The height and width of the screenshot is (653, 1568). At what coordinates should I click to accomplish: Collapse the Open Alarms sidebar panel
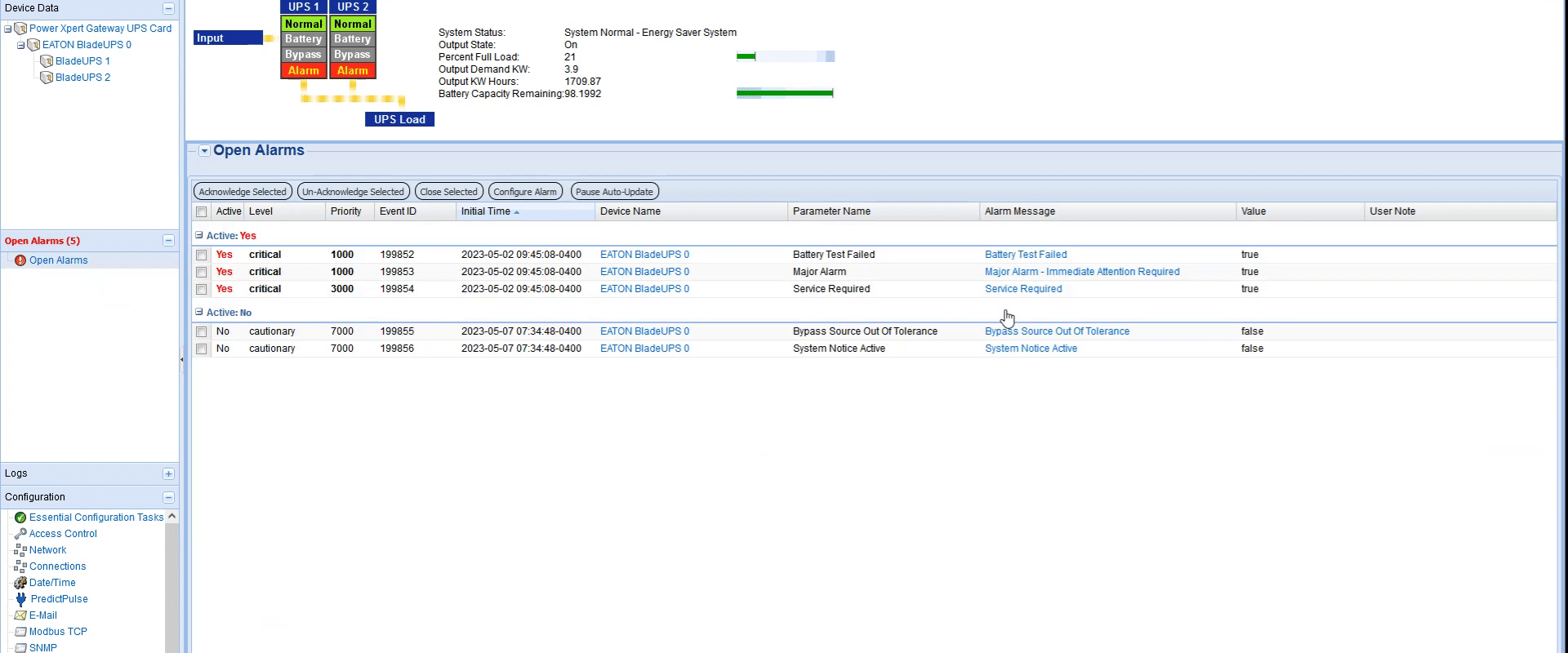point(168,241)
